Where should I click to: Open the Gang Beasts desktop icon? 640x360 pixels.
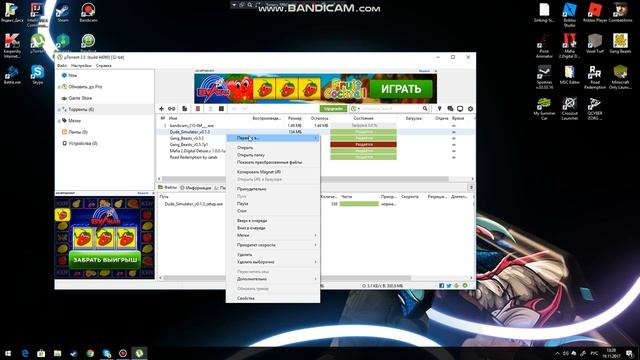pyautogui.click(x=620, y=43)
